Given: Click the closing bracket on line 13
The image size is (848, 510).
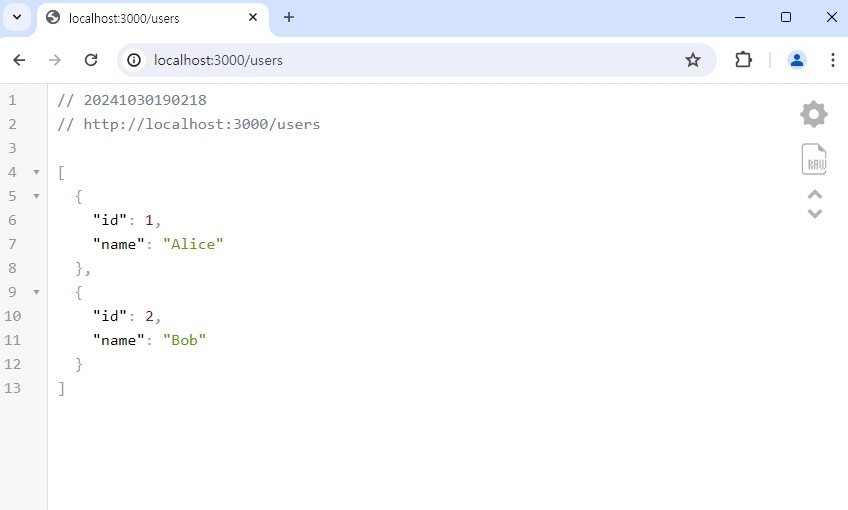Looking at the screenshot, I should (62, 388).
